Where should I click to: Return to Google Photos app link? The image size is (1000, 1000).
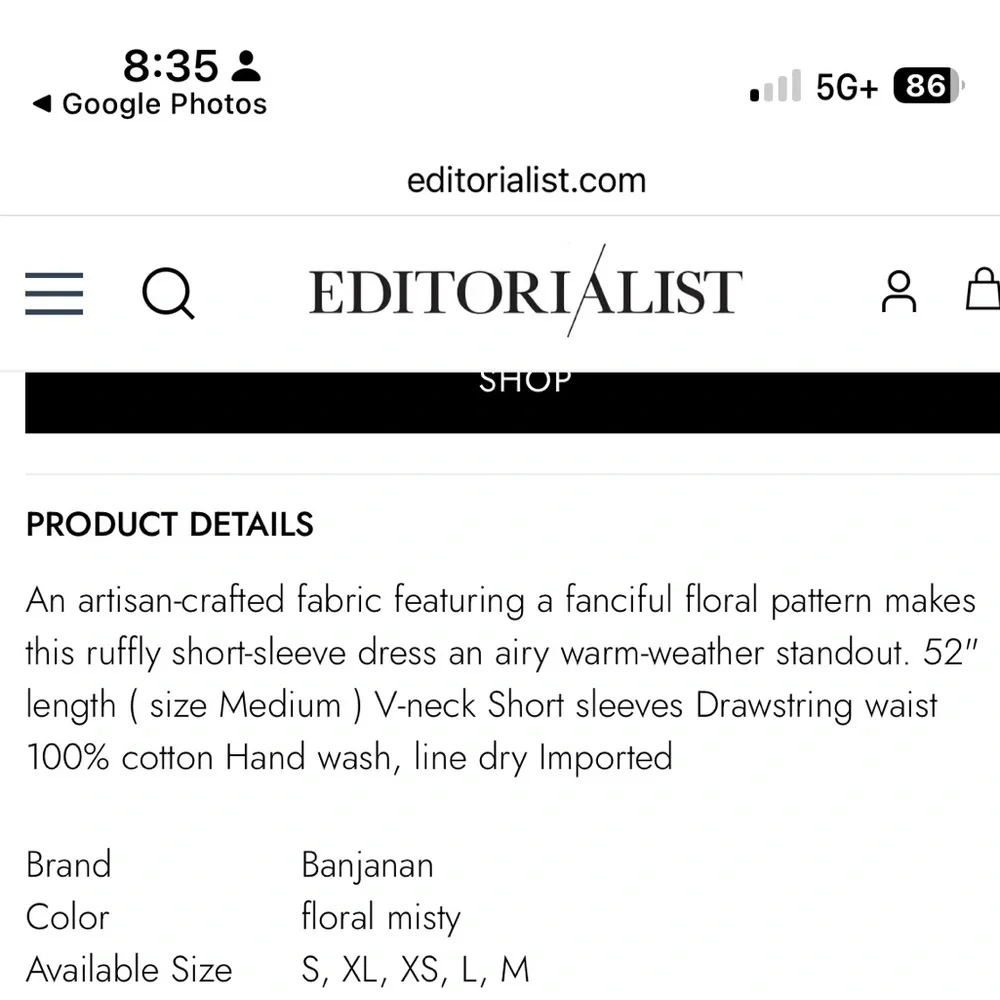tap(164, 104)
